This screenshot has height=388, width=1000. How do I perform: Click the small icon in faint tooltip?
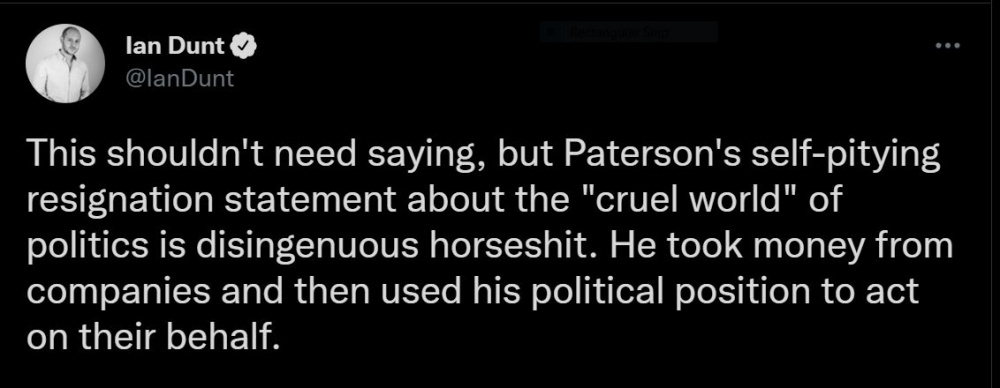coord(552,32)
